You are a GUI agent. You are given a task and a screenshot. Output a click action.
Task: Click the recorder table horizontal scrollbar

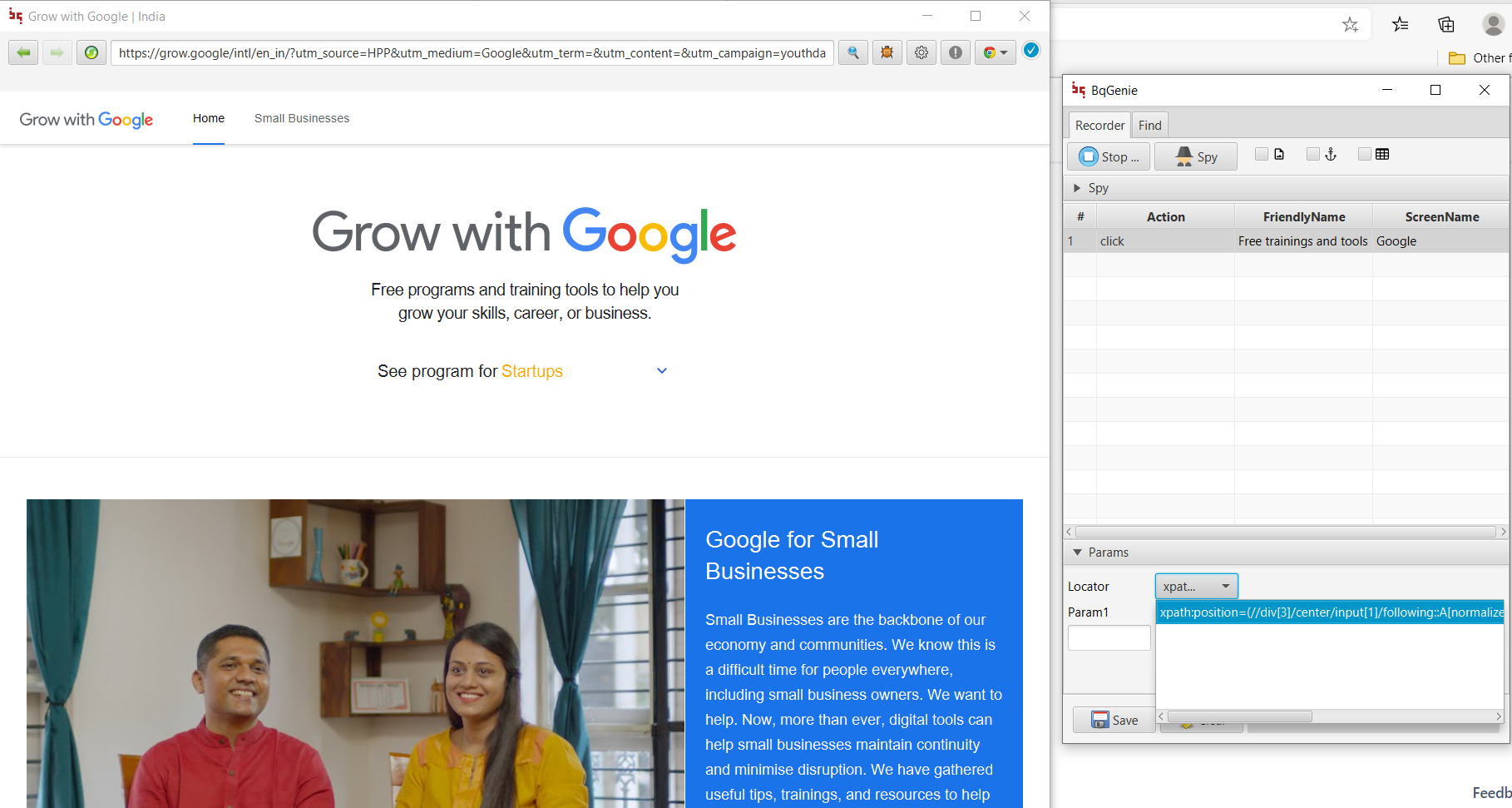[1286, 532]
